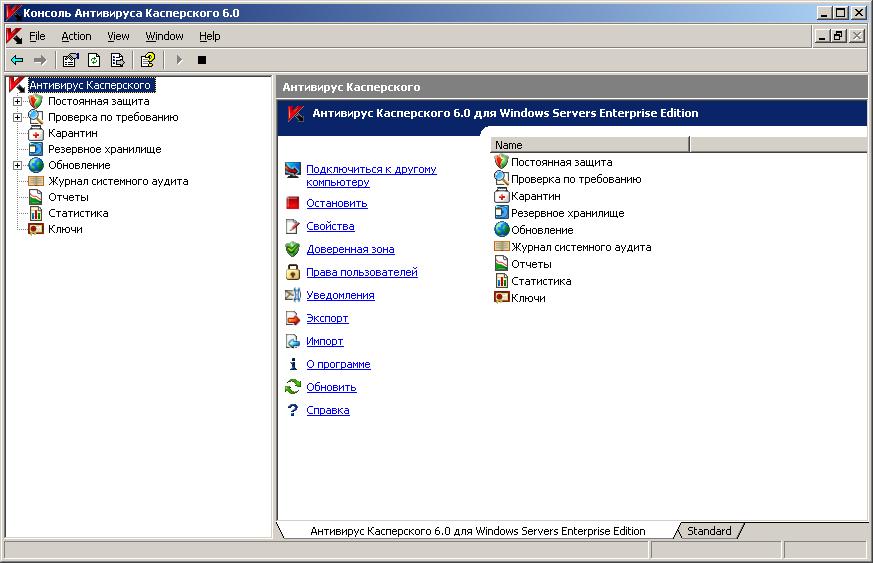Open the Права пользователей link
Viewport: 873px width, 563px height.
click(362, 272)
